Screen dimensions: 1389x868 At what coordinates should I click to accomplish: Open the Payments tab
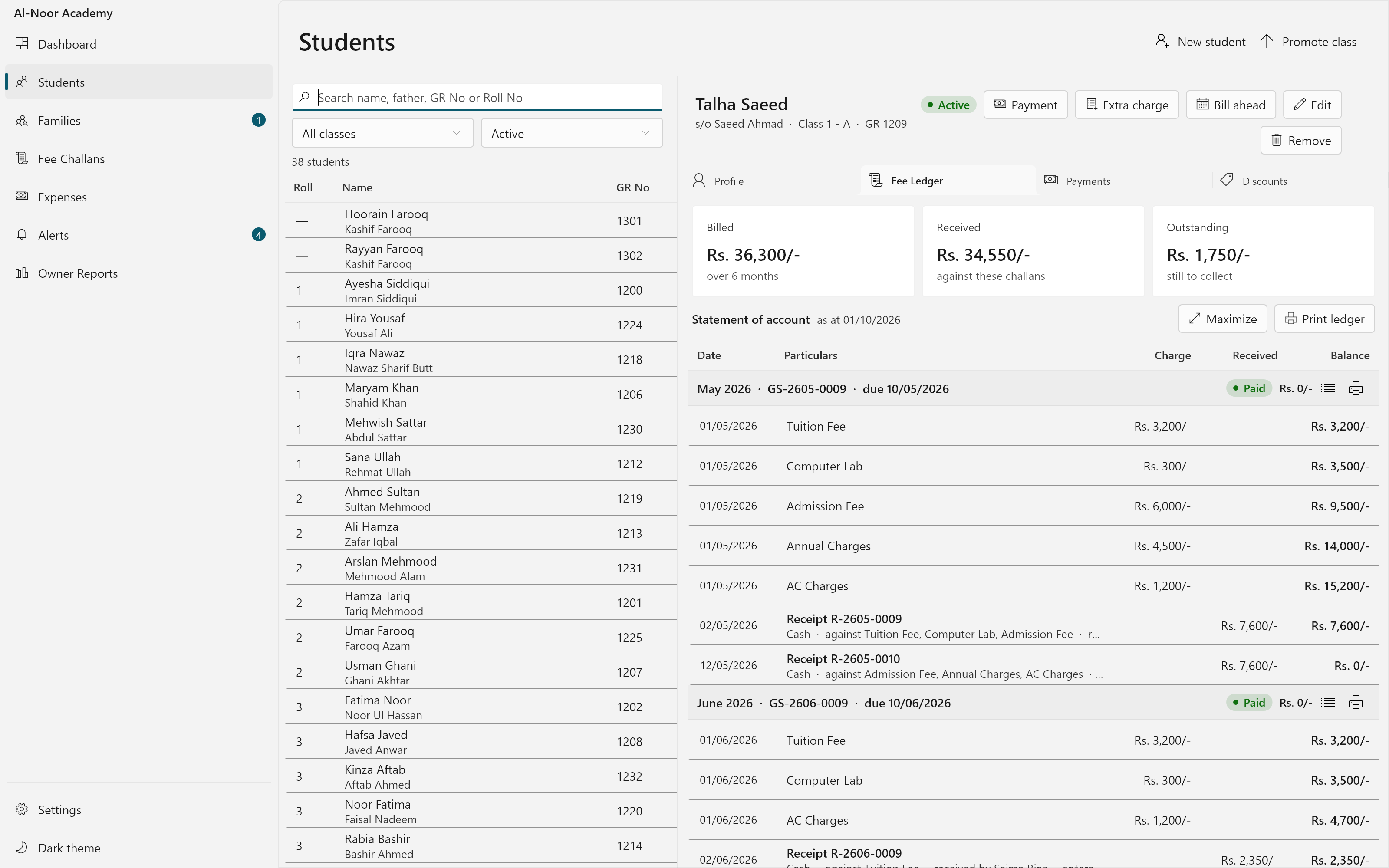(x=1124, y=181)
